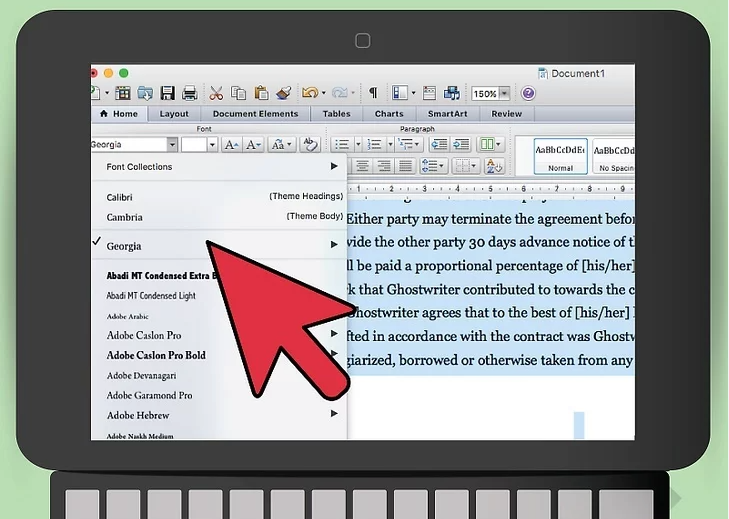The height and width of the screenshot is (519, 729).
Task: Click the Paste clipboard icon
Action: click(261, 93)
